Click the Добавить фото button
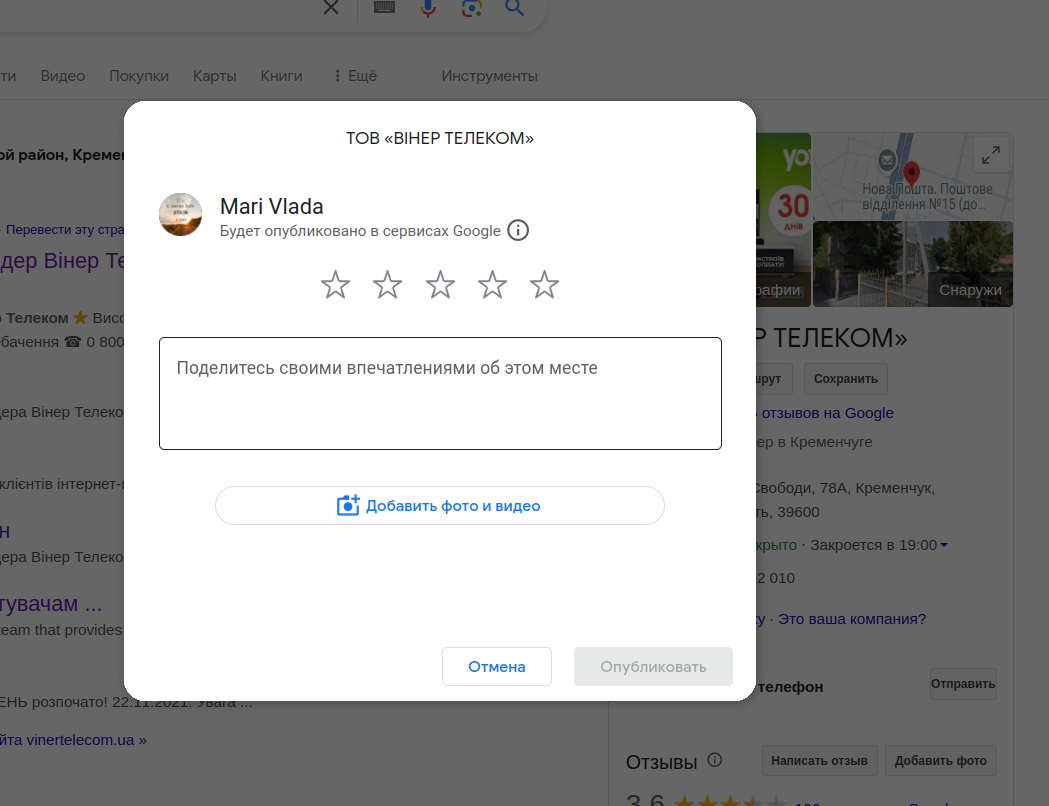1049x806 pixels. click(x=941, y=761)
